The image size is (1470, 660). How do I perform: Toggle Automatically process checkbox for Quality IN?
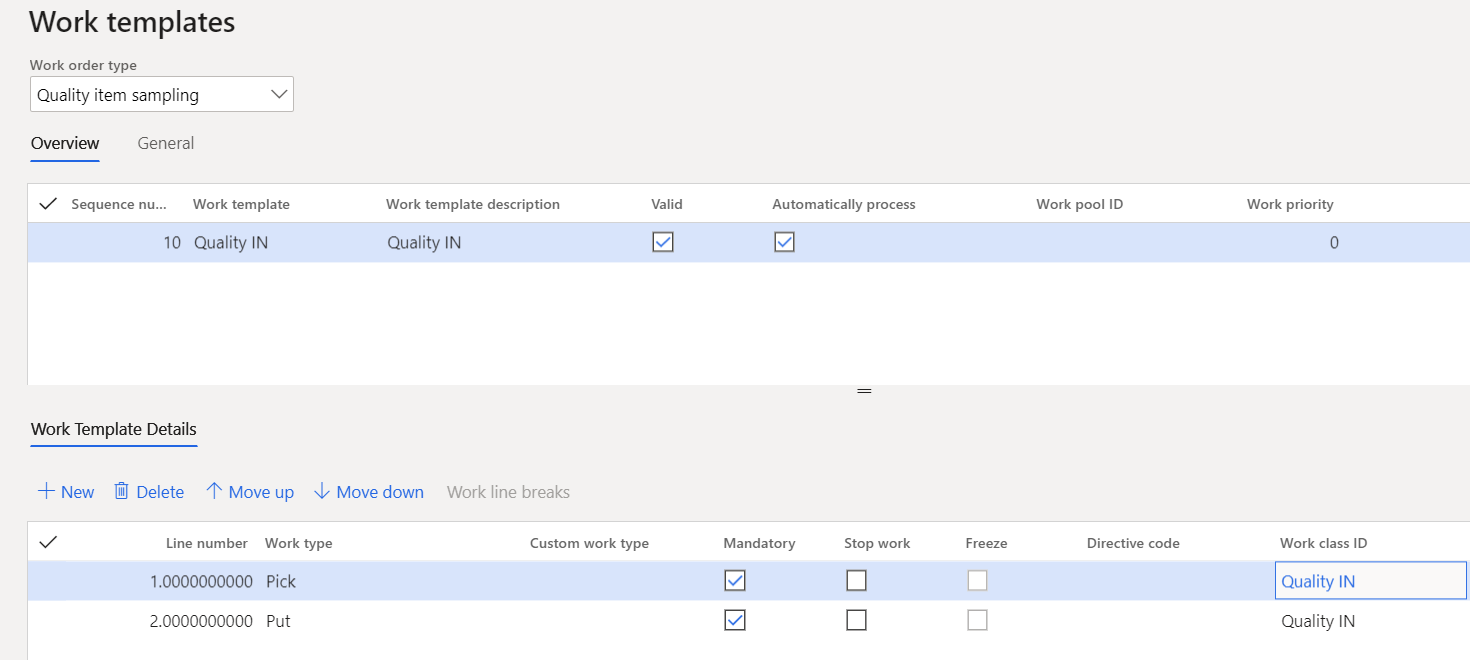(784, 242)
